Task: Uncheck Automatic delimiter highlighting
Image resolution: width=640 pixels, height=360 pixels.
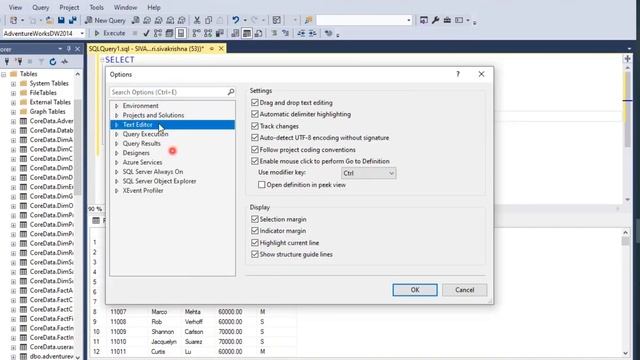Action: pyautogui.click(x=255, y=114)
